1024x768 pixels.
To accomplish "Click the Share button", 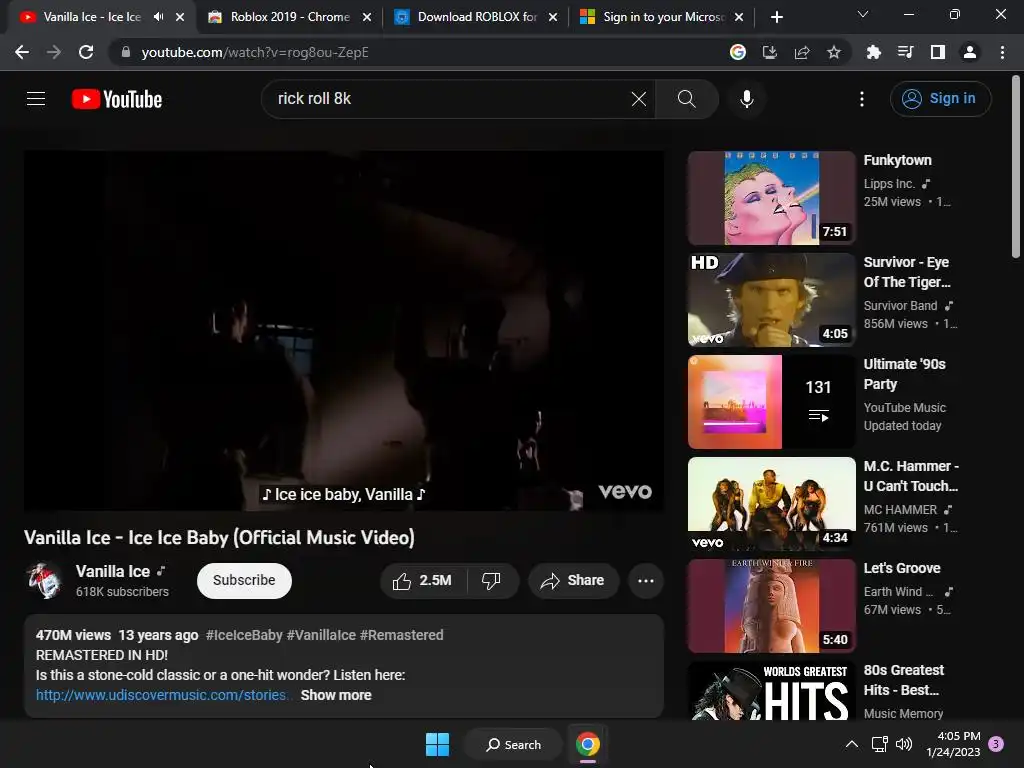I will click(x=573, y=581).
